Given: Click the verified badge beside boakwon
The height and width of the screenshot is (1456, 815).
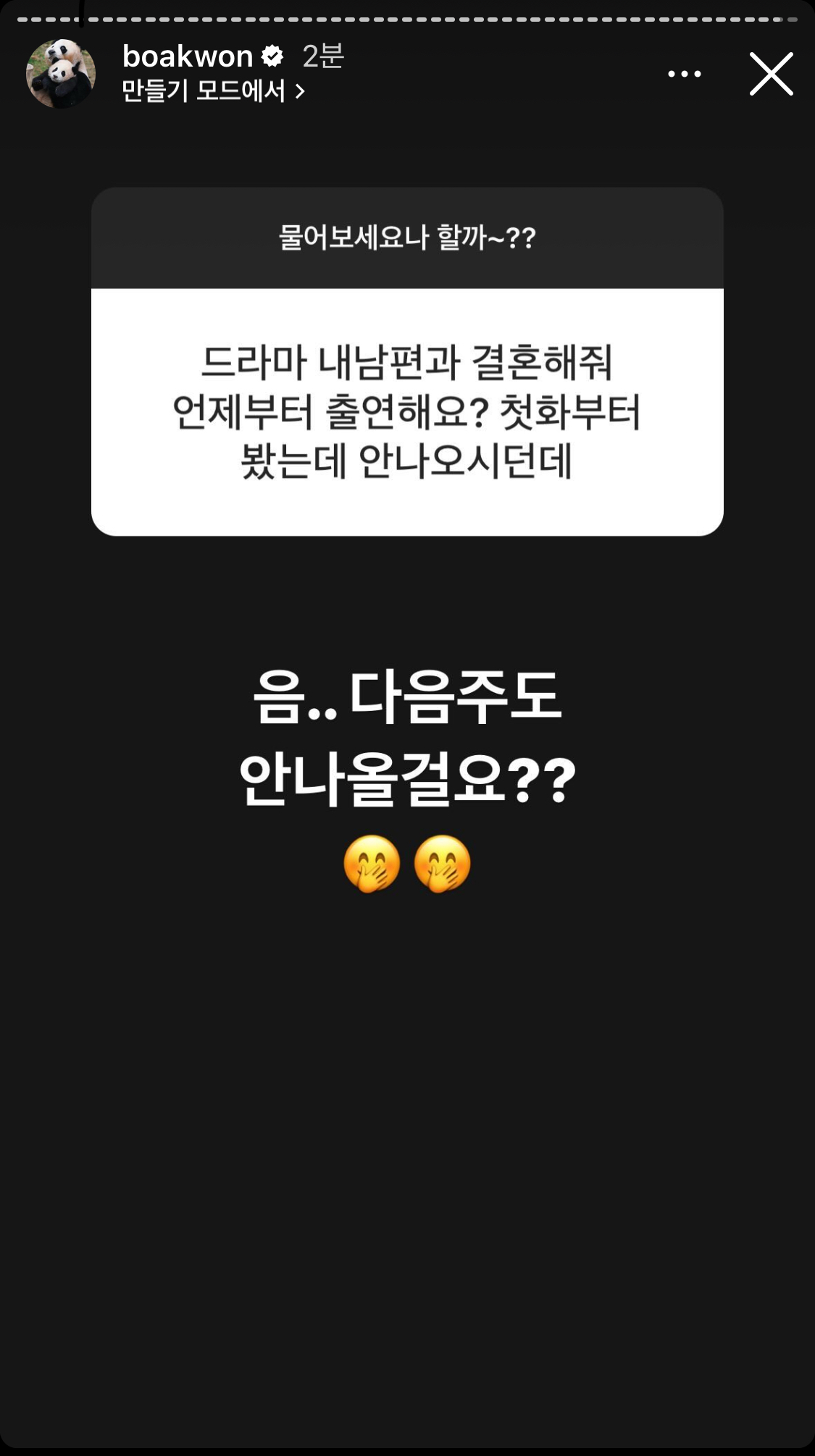Looking at the screenshot, I should [x=273, y=56].
